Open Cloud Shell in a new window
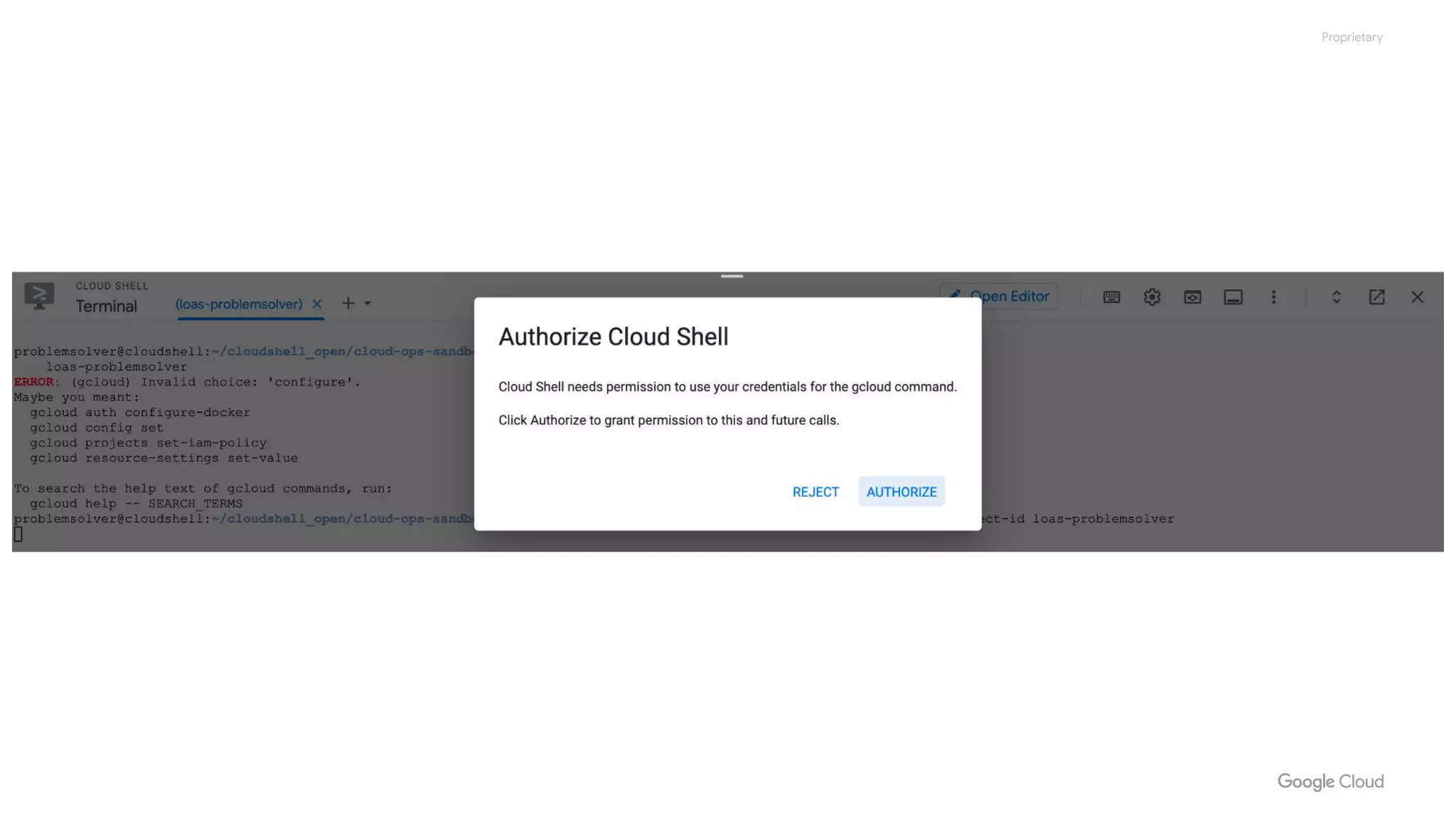Image resolution: width=1456 pixels, height=819 pixels. (1376, 297)
